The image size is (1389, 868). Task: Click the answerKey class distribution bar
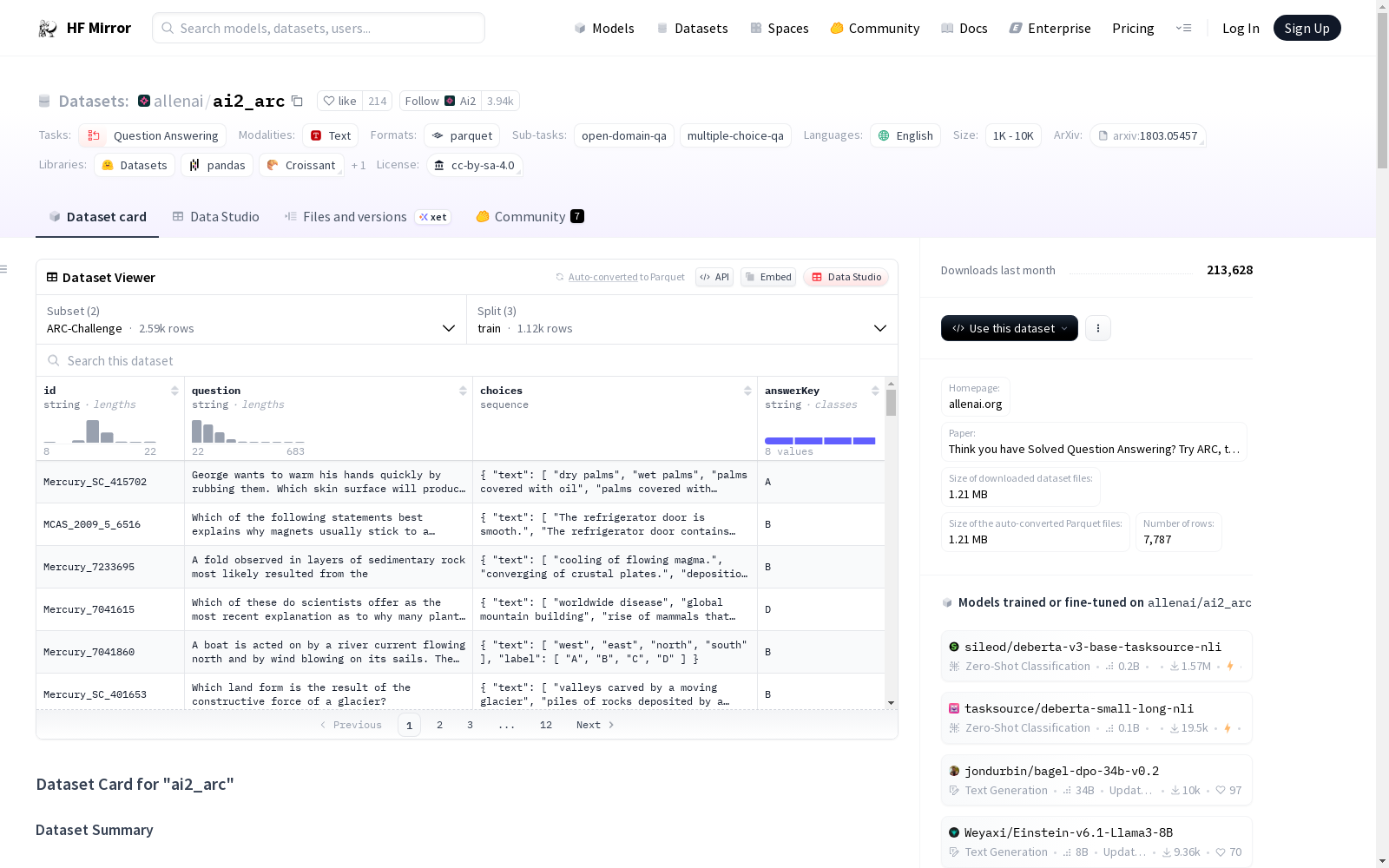(x=820, y=441)
